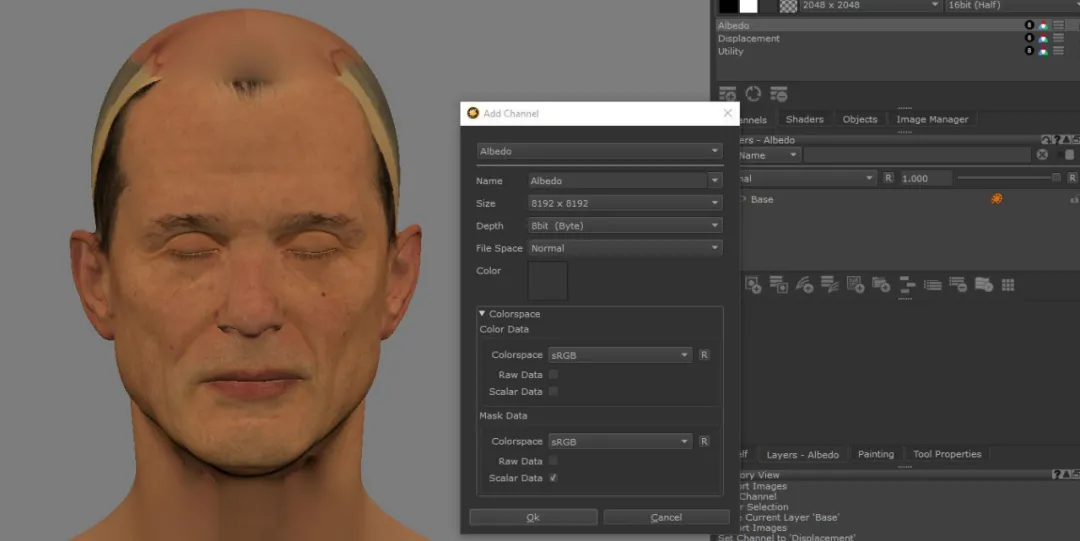Click the remove channel icon below channel list
1080x541 pixels.
(x=779, y=94)
